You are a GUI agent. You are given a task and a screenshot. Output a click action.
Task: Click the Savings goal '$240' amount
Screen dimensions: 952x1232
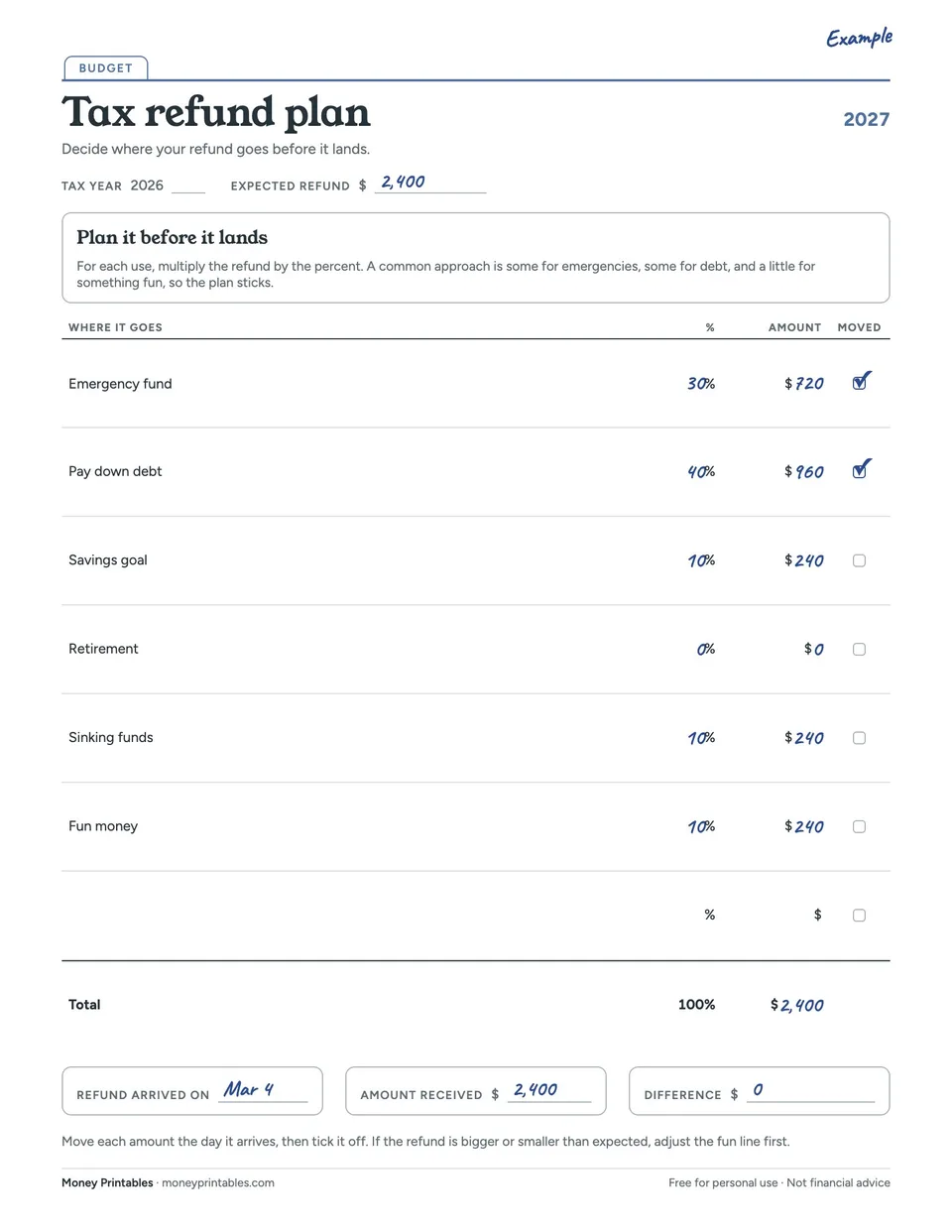[x=804, y=561]
